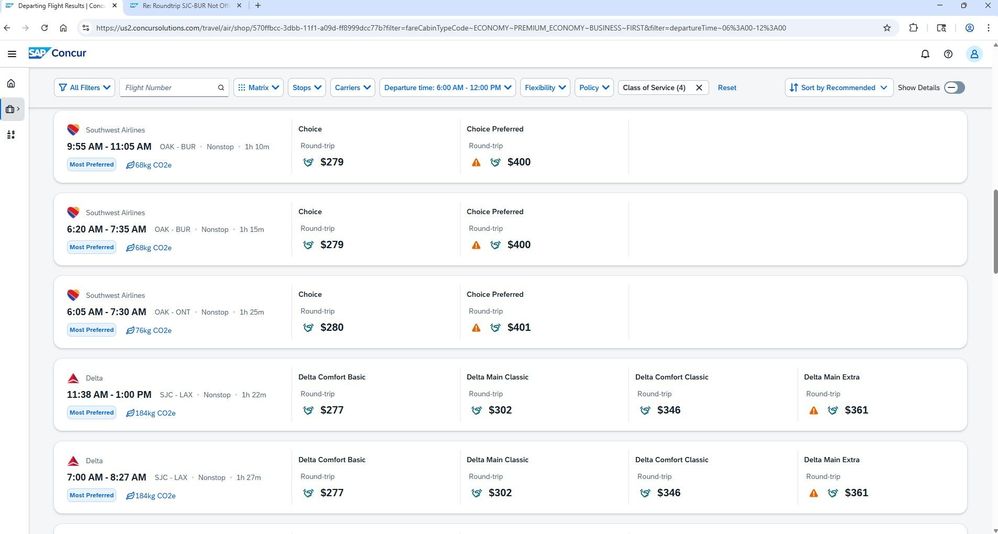Viewport: 998px width, 534px height.
Task: Open the Policy filter dropdown
Action: (x=594, y=88)
